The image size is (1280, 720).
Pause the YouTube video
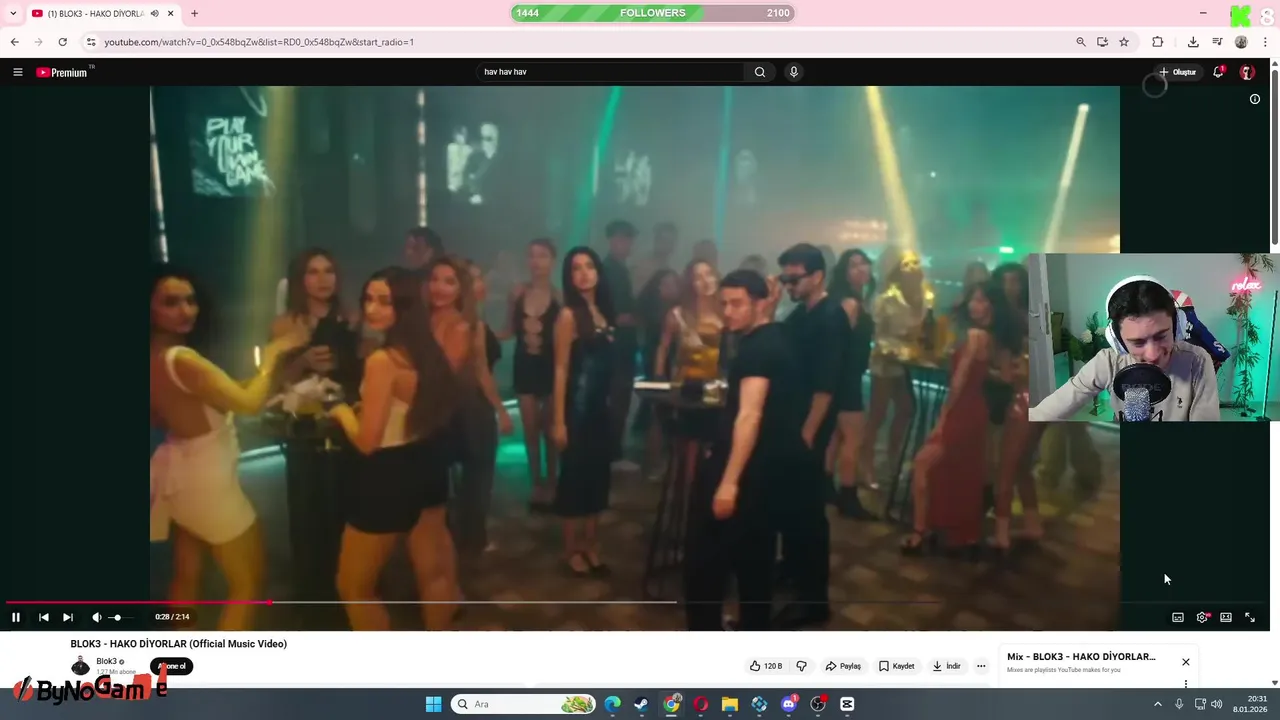15,617
